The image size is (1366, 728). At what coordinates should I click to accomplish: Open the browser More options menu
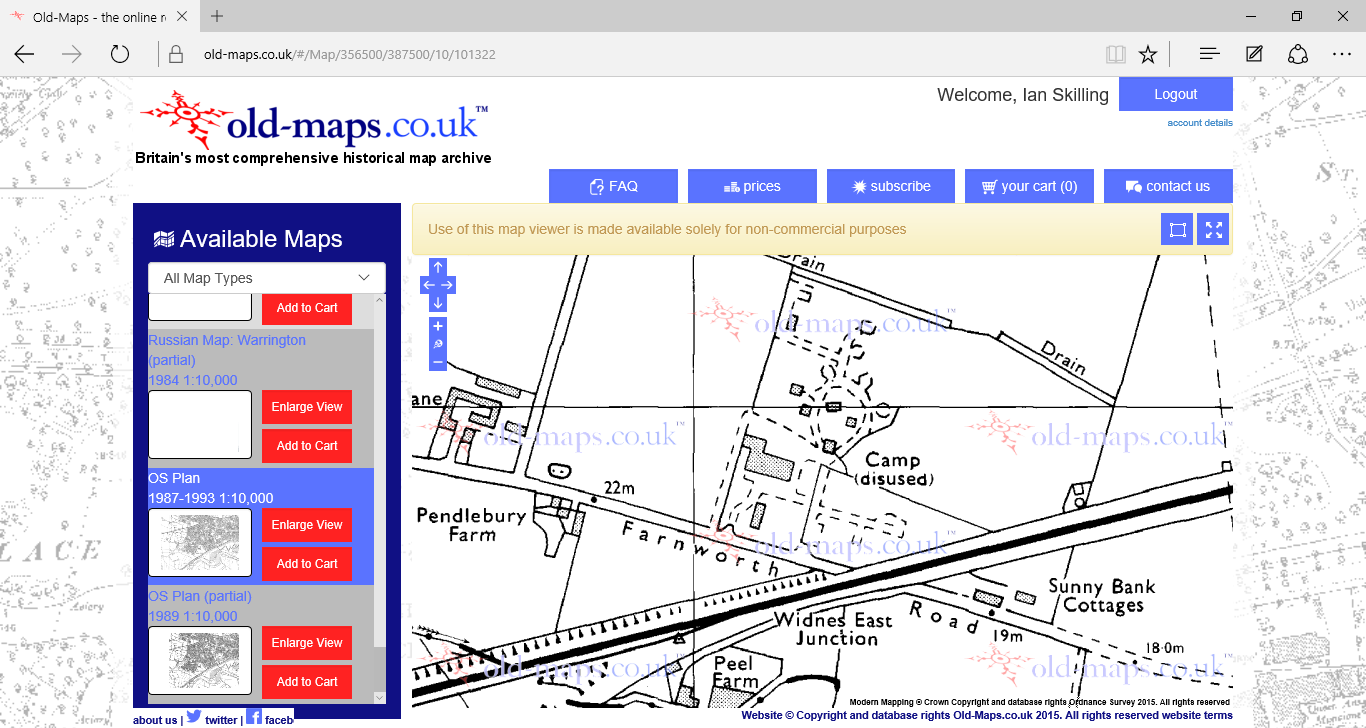tap(1342, 54)
